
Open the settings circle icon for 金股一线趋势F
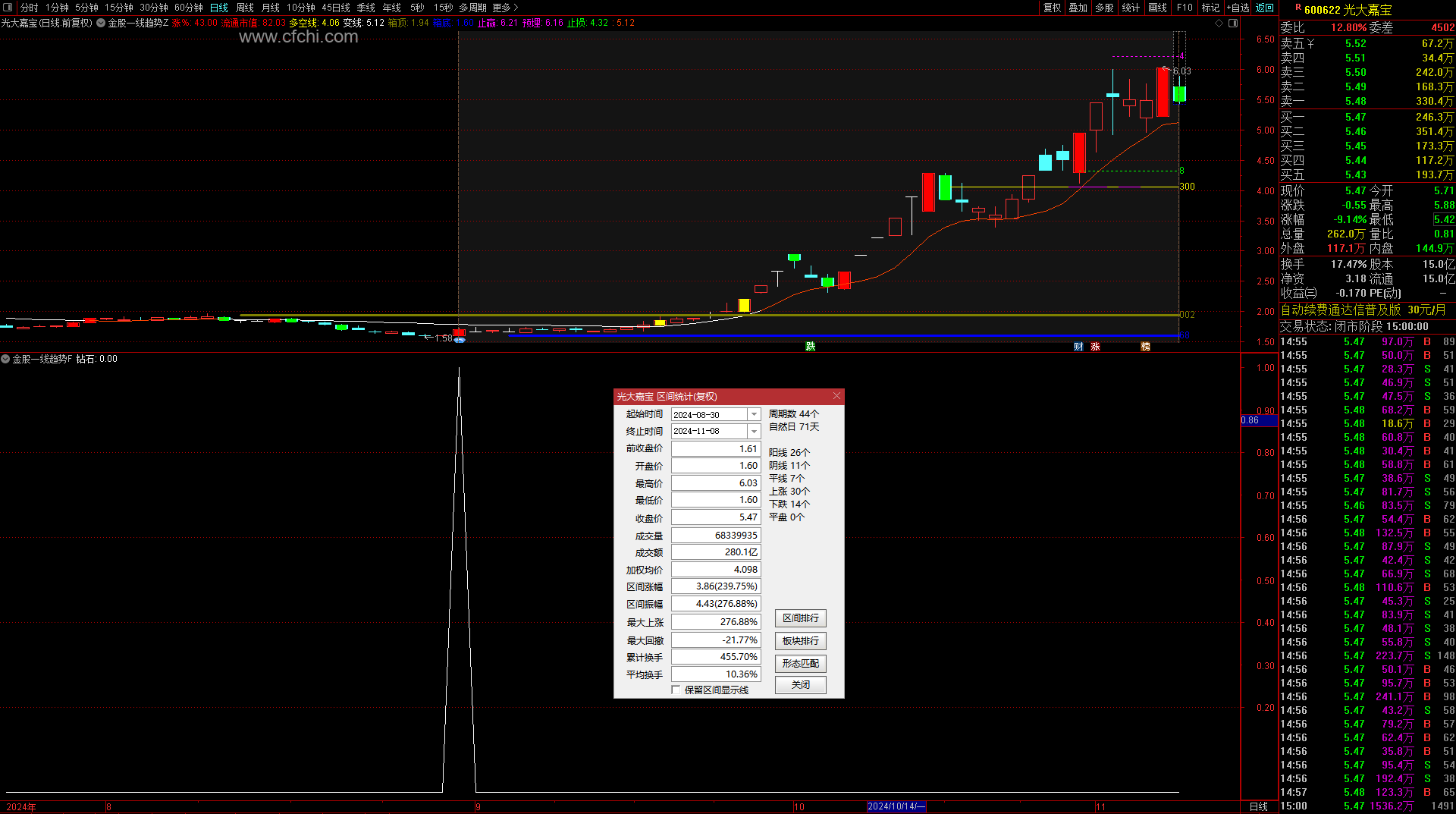[x=5, y=359]
